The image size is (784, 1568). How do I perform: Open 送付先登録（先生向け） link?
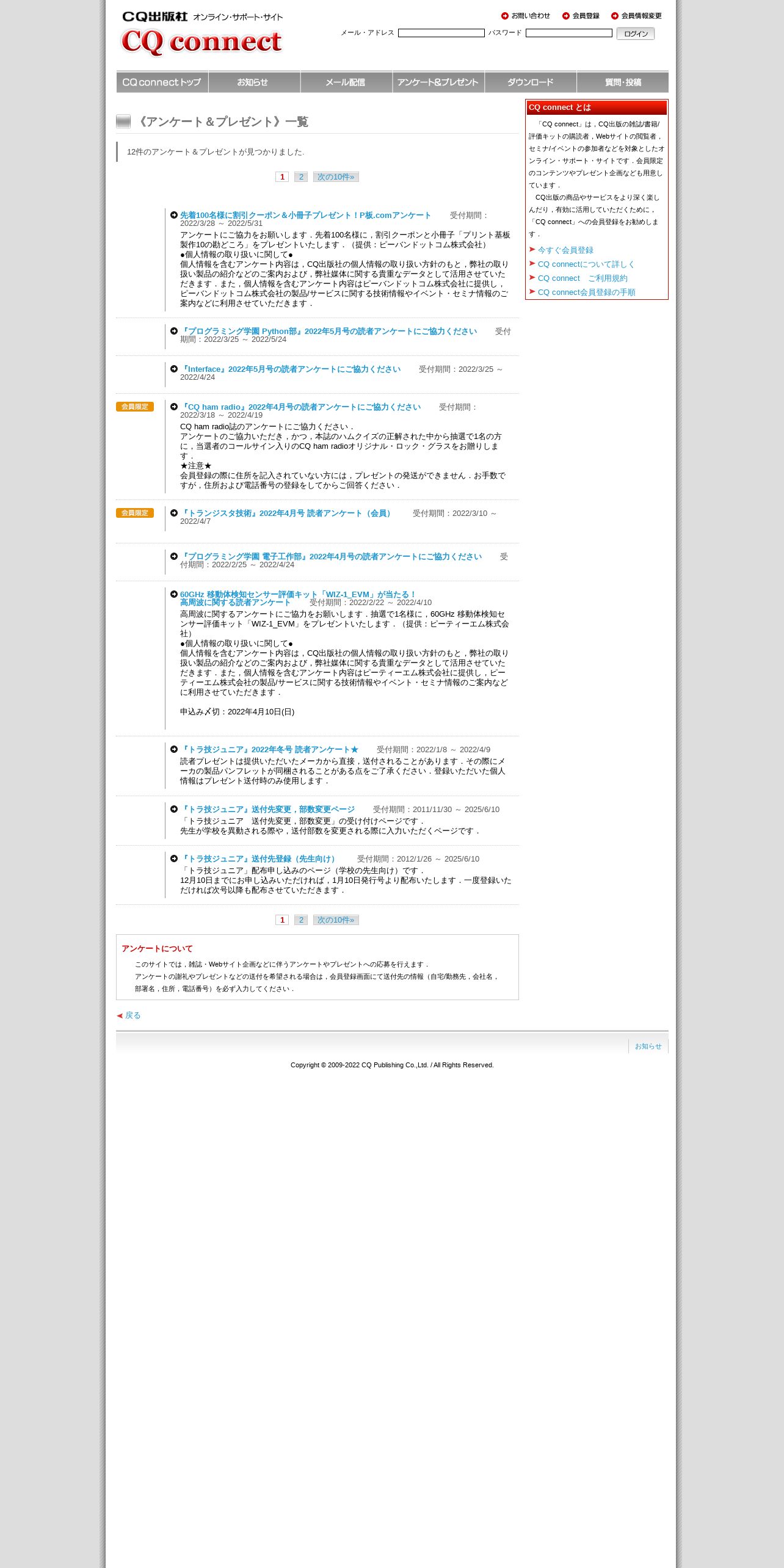point(260,858)
